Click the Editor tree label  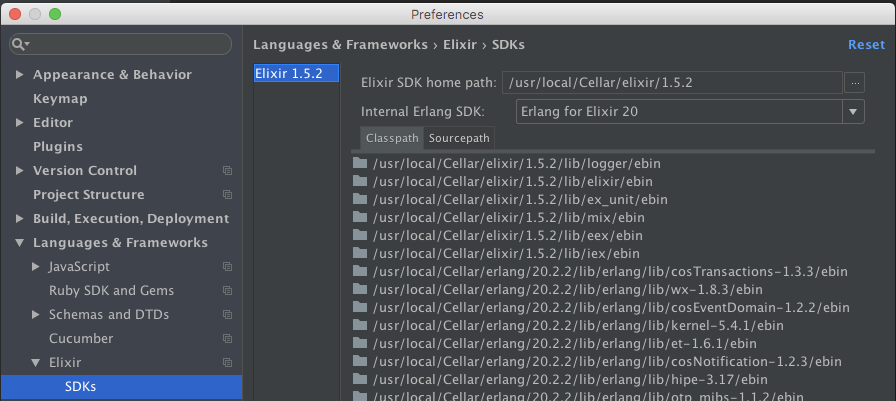(53, 123)
